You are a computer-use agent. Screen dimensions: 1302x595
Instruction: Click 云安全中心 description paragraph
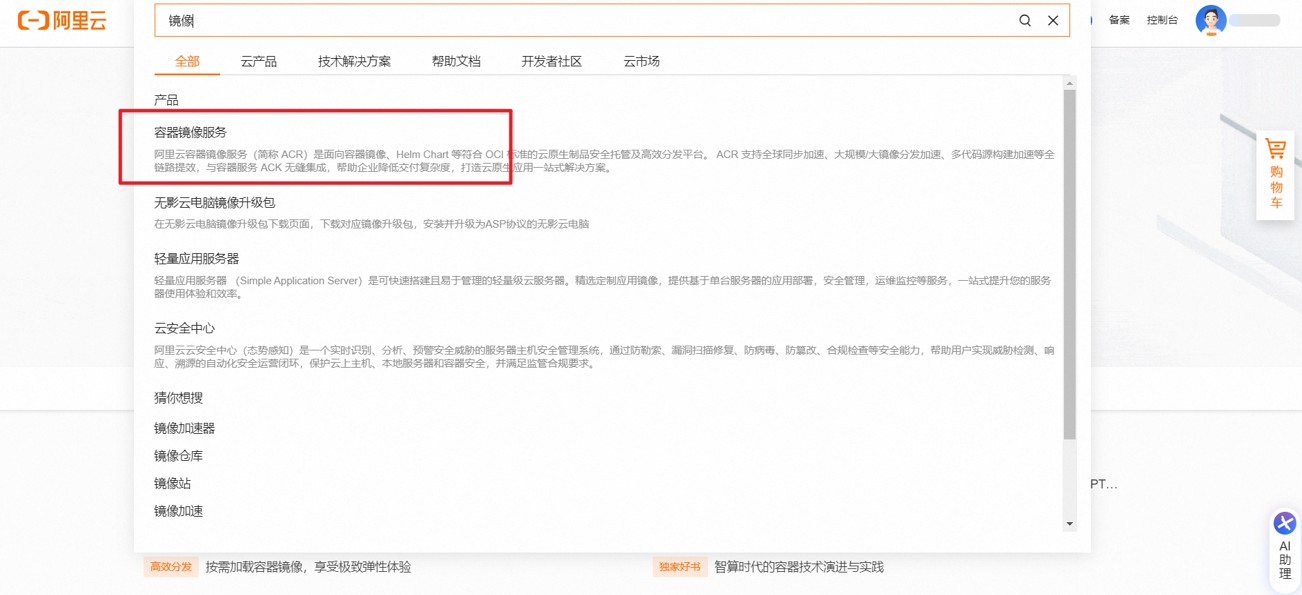point(604,357)
